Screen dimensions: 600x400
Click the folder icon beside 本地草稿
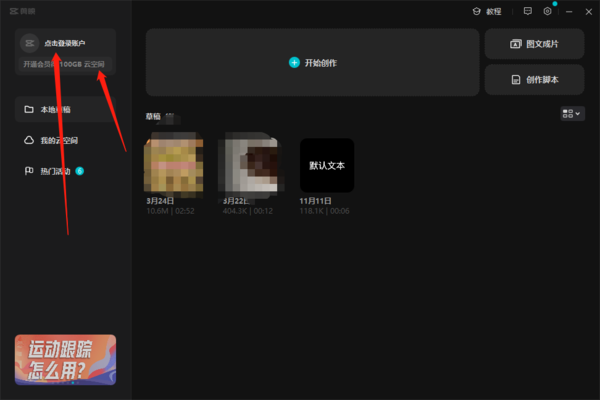point(29,109)
